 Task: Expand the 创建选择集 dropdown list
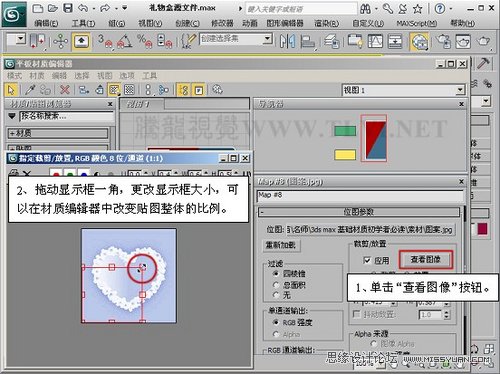coord(267,39)
